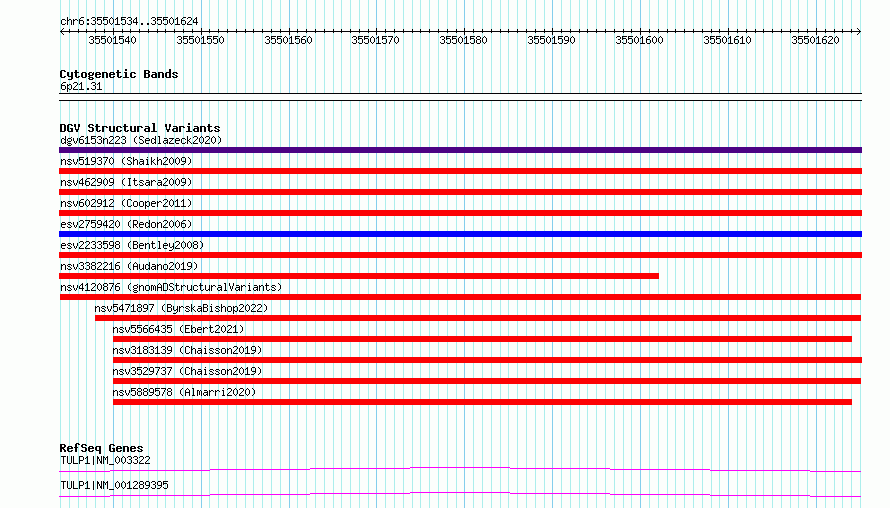
Task: Click ruler position 35501590
Action: [x=552, y=40]
